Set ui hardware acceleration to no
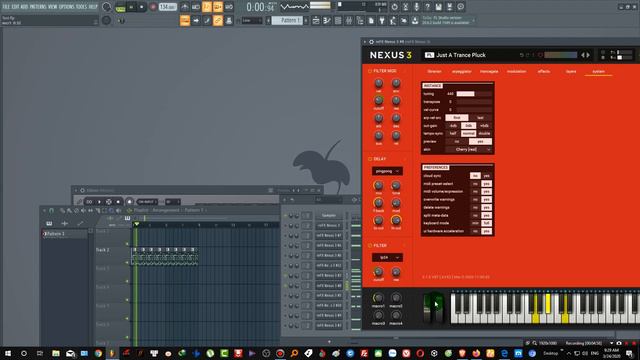640x360 pixels. (x=475, y=231)
